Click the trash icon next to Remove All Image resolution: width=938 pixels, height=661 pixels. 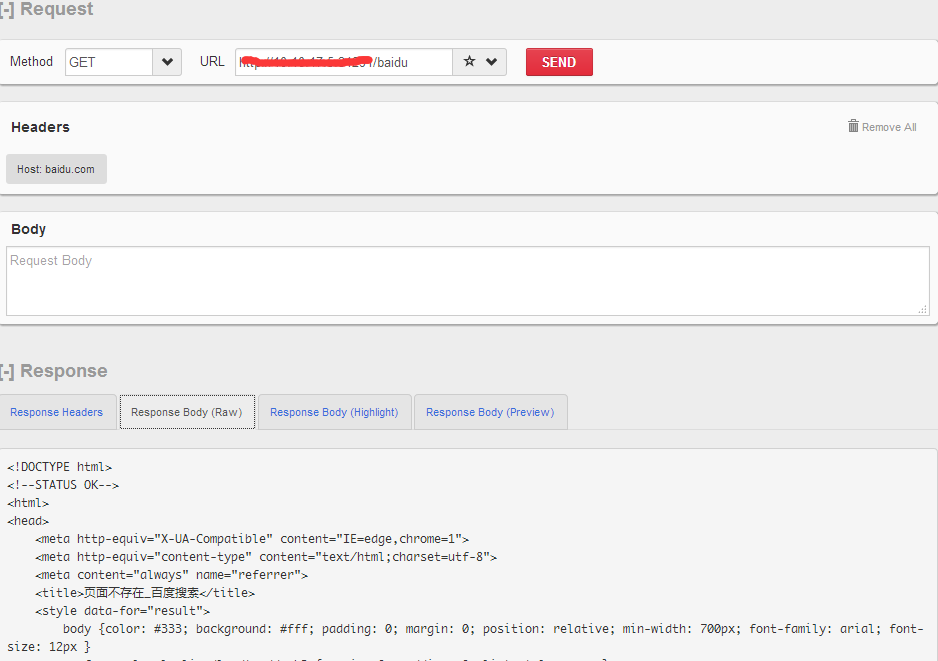pyautogui.click(x=853, y=126)
